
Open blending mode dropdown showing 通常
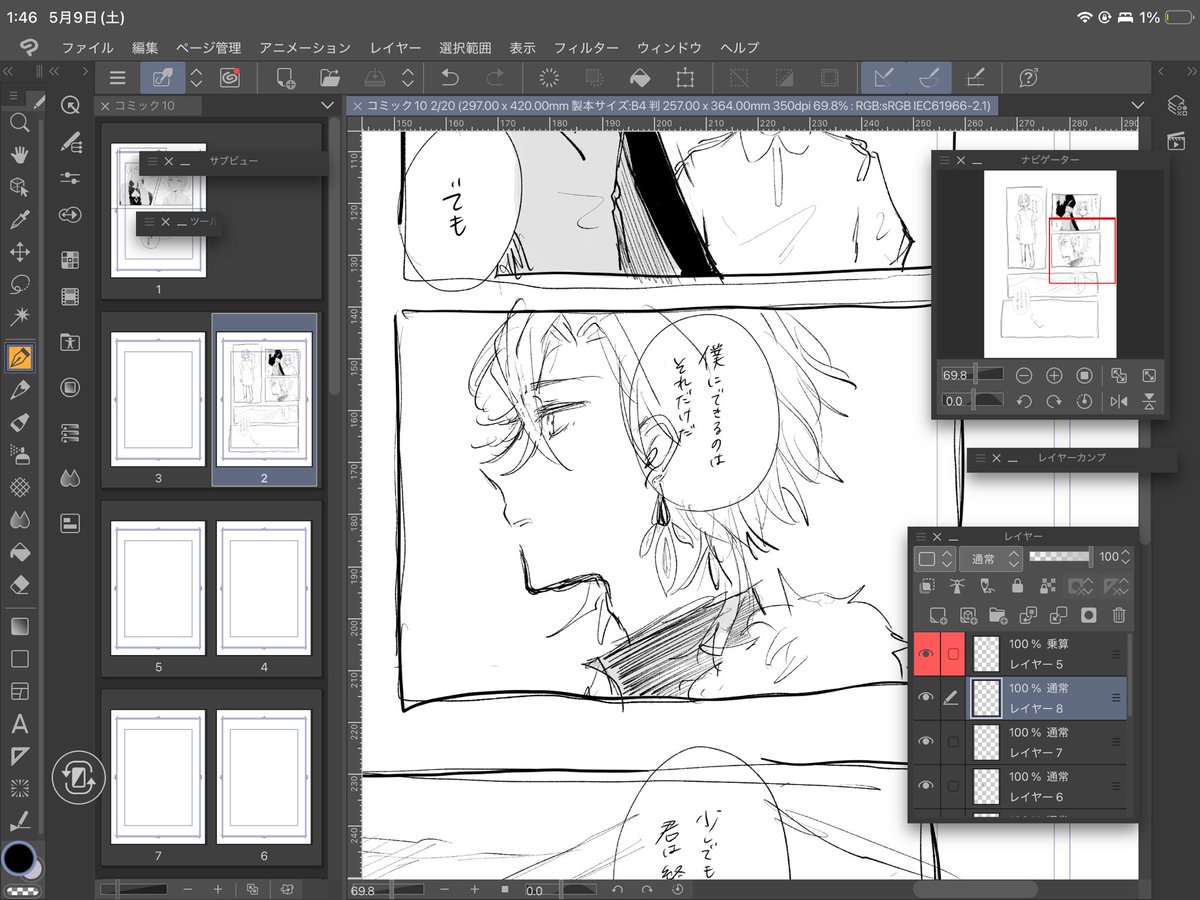991,558
